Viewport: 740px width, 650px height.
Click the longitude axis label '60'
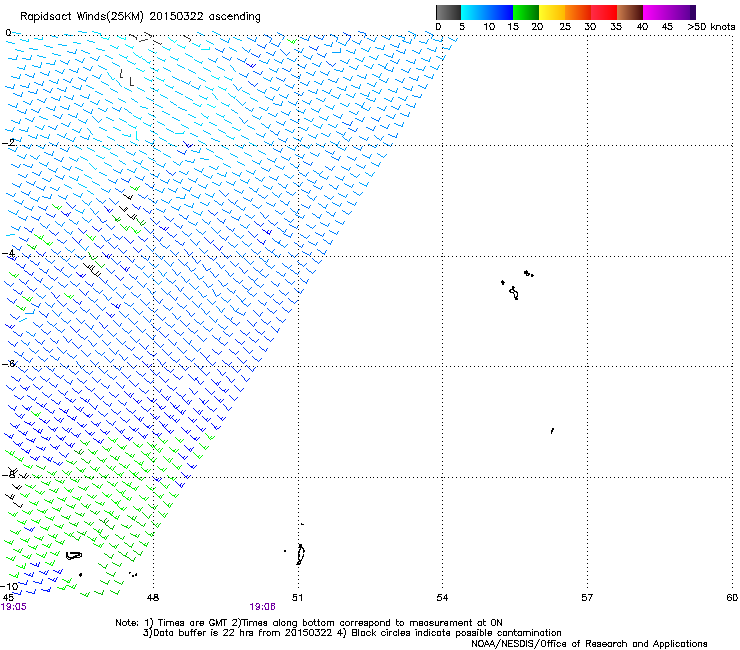[732, 598]
